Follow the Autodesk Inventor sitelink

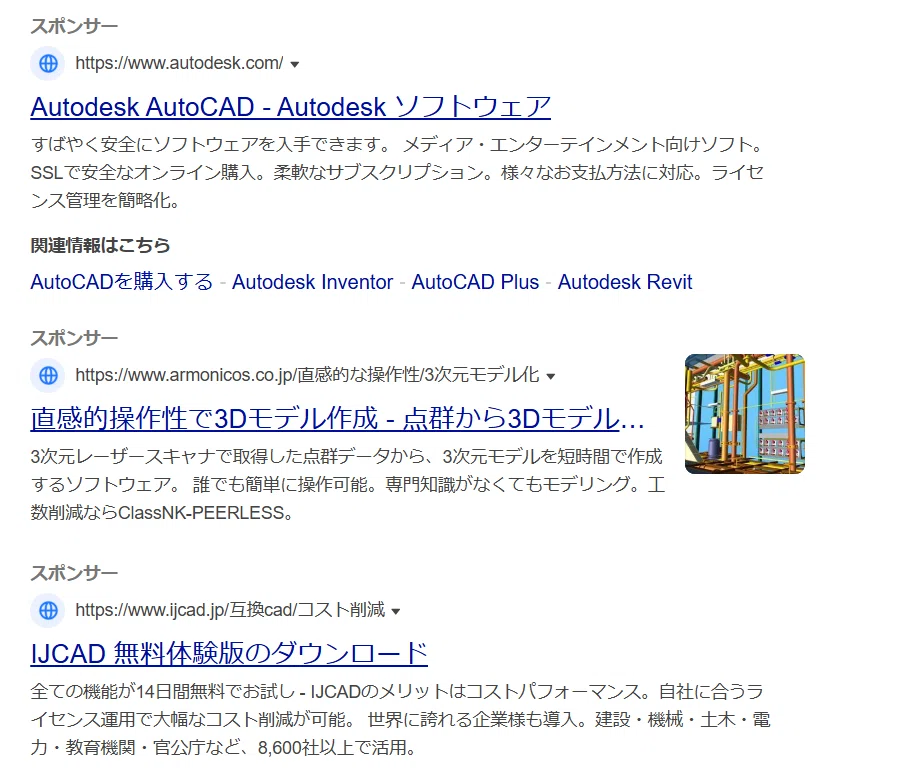(x=312, y=282)
